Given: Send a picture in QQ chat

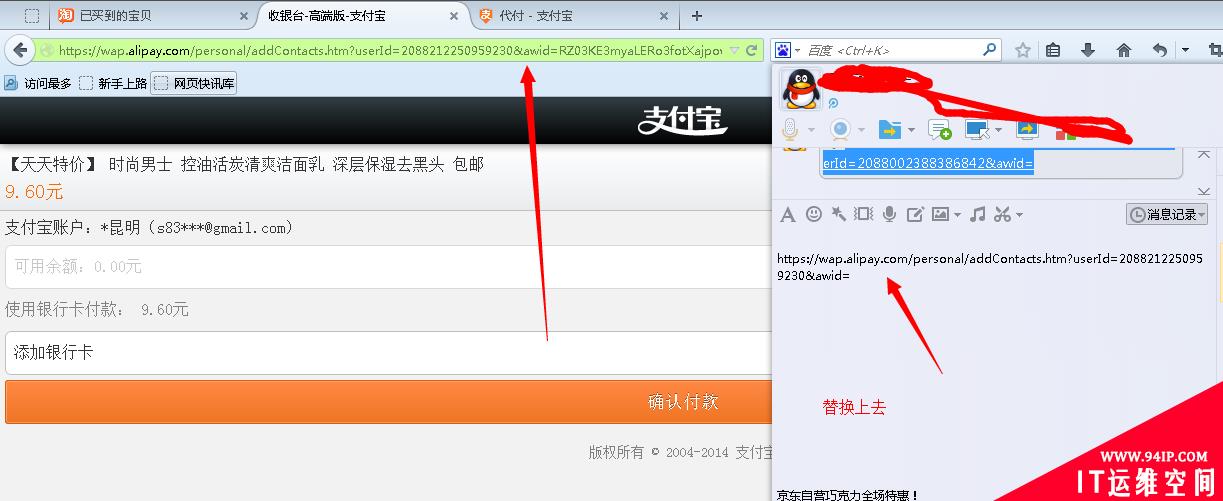Looking at the screenshot, I should [940, 214].
